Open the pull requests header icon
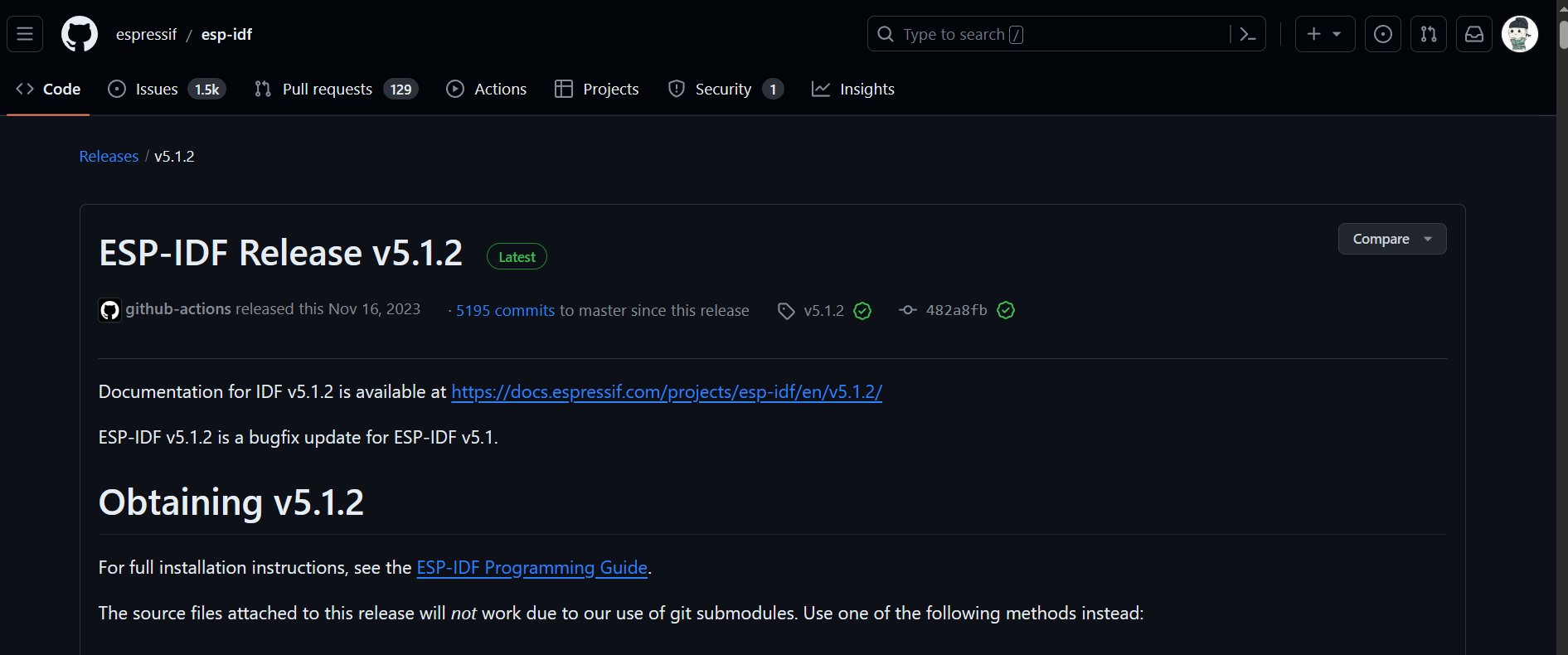Viewport: 1568px width, 655px height. point(1428,34)
